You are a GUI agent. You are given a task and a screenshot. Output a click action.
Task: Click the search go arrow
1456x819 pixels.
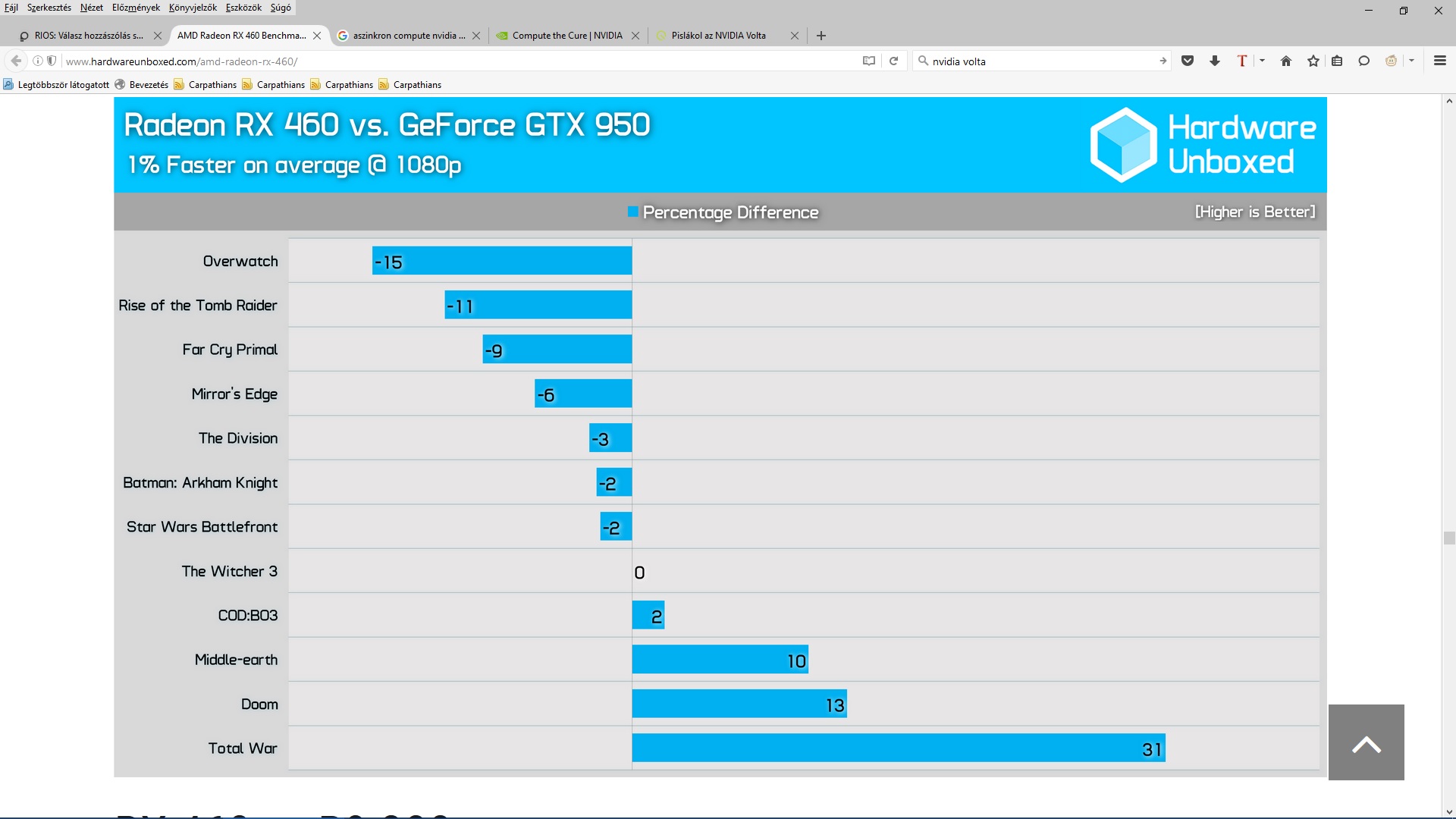[1163, 61]
